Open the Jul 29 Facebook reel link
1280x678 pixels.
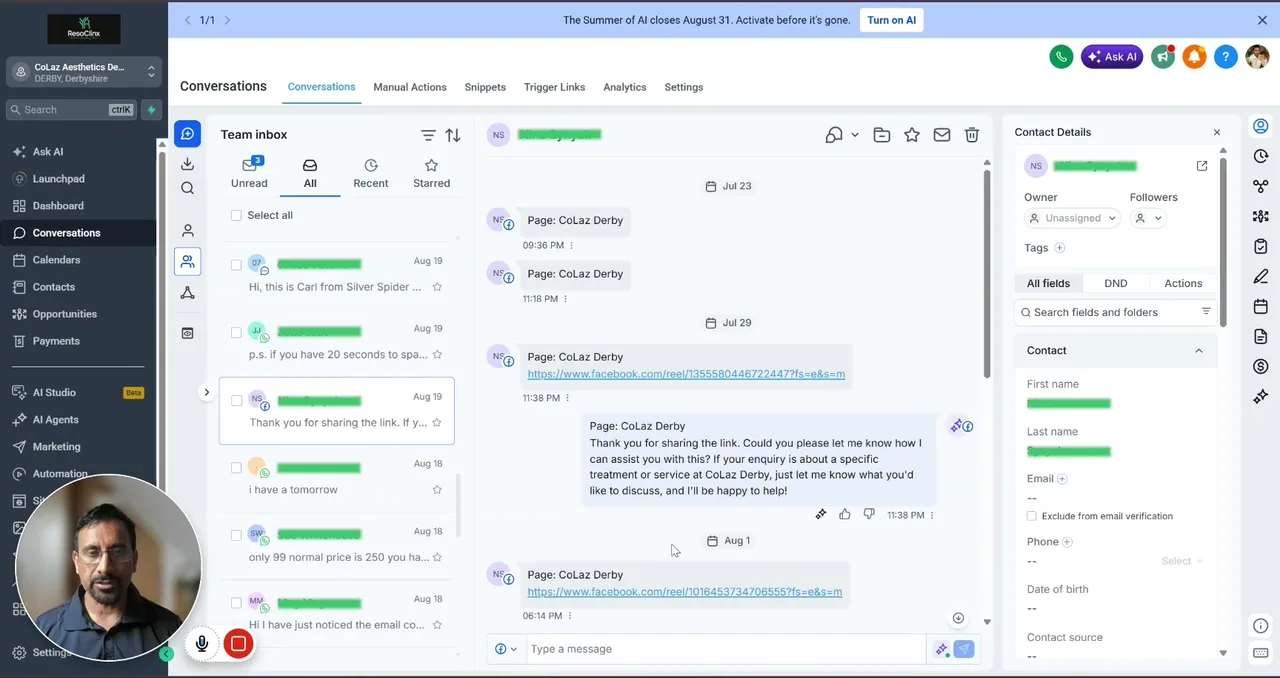click(x=686, y=374)
